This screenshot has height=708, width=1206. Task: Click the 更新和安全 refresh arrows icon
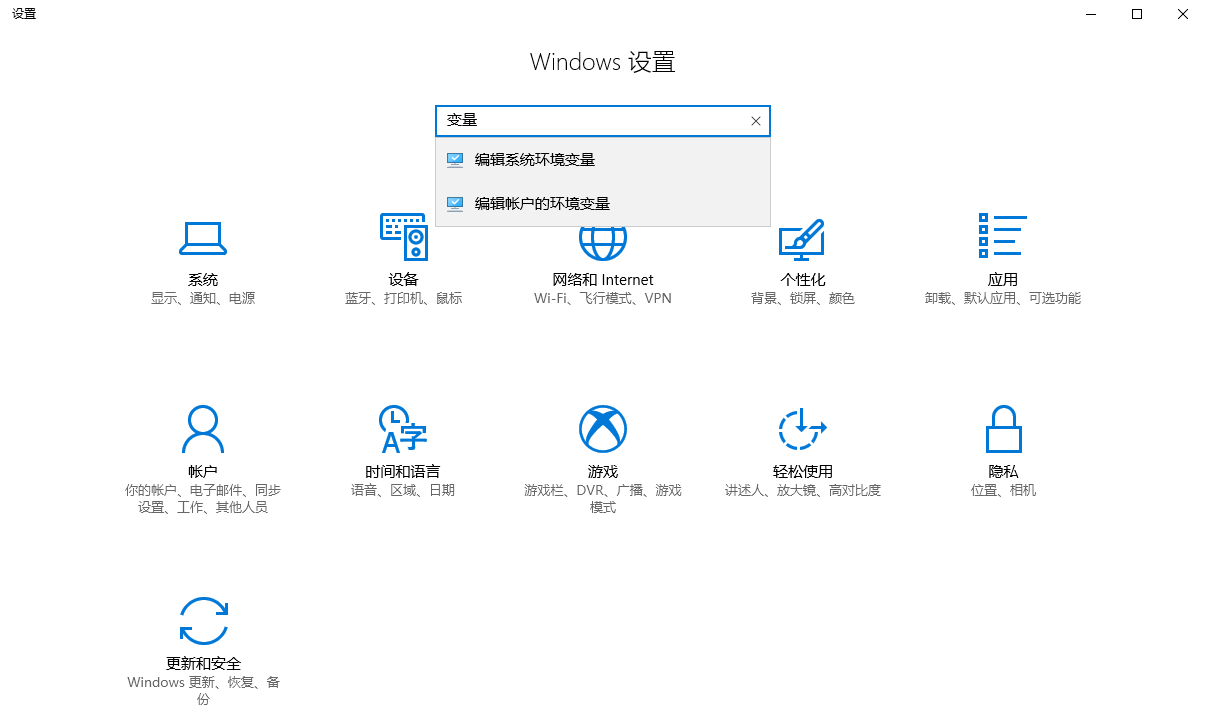(204, 620)
